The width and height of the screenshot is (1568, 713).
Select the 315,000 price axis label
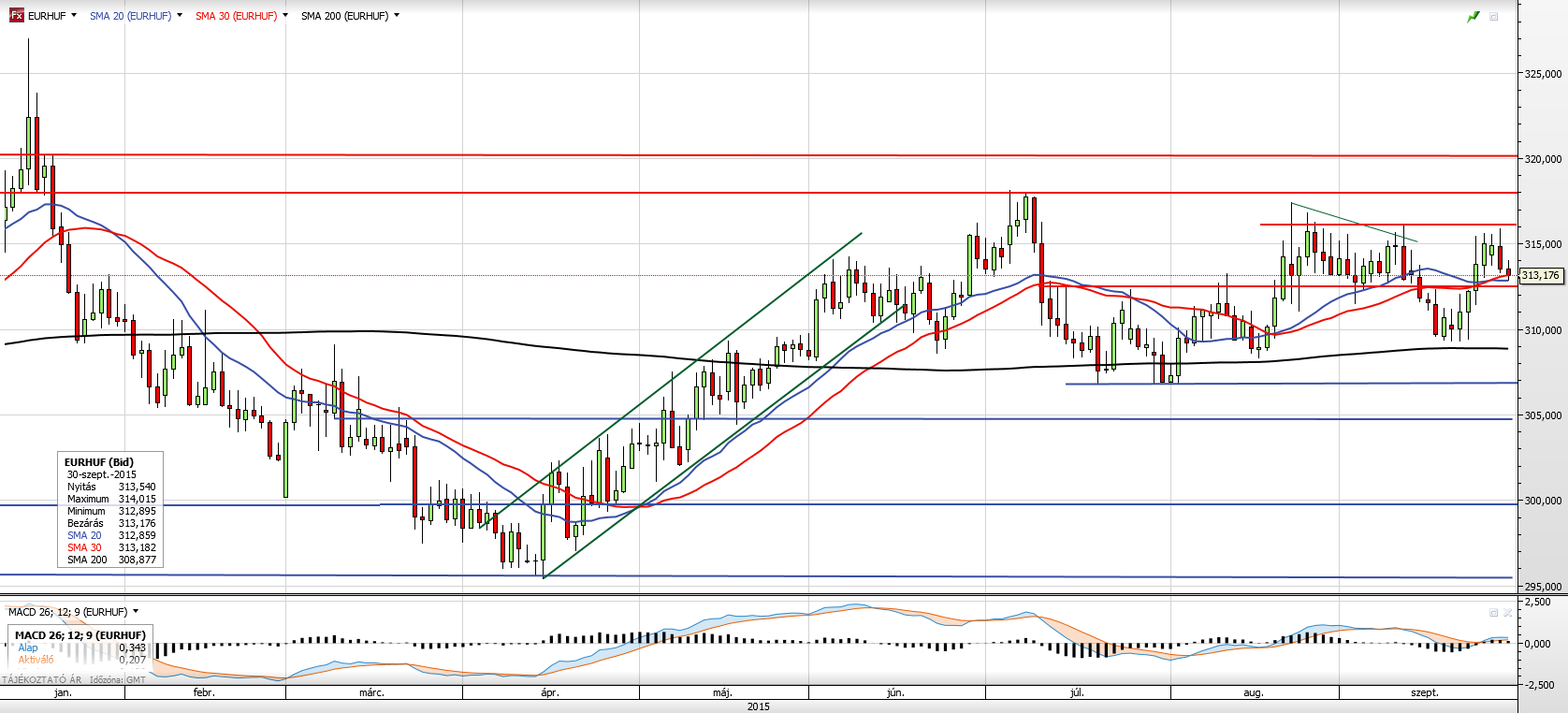point(1543,244)
